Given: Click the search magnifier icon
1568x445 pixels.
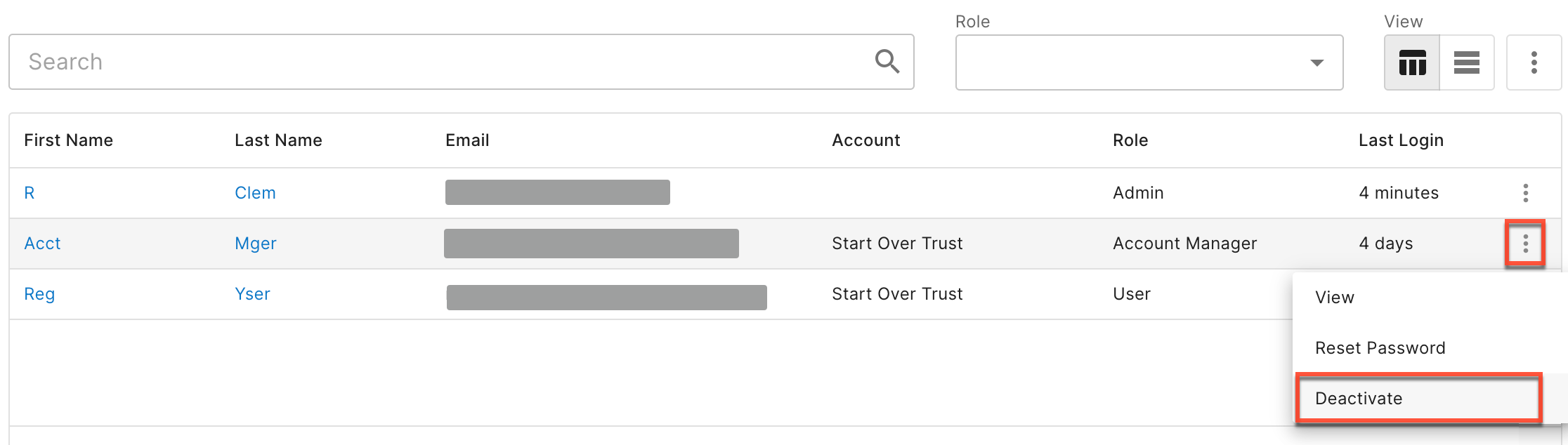Looking at the screenshot, I should [x=887, y=62].
